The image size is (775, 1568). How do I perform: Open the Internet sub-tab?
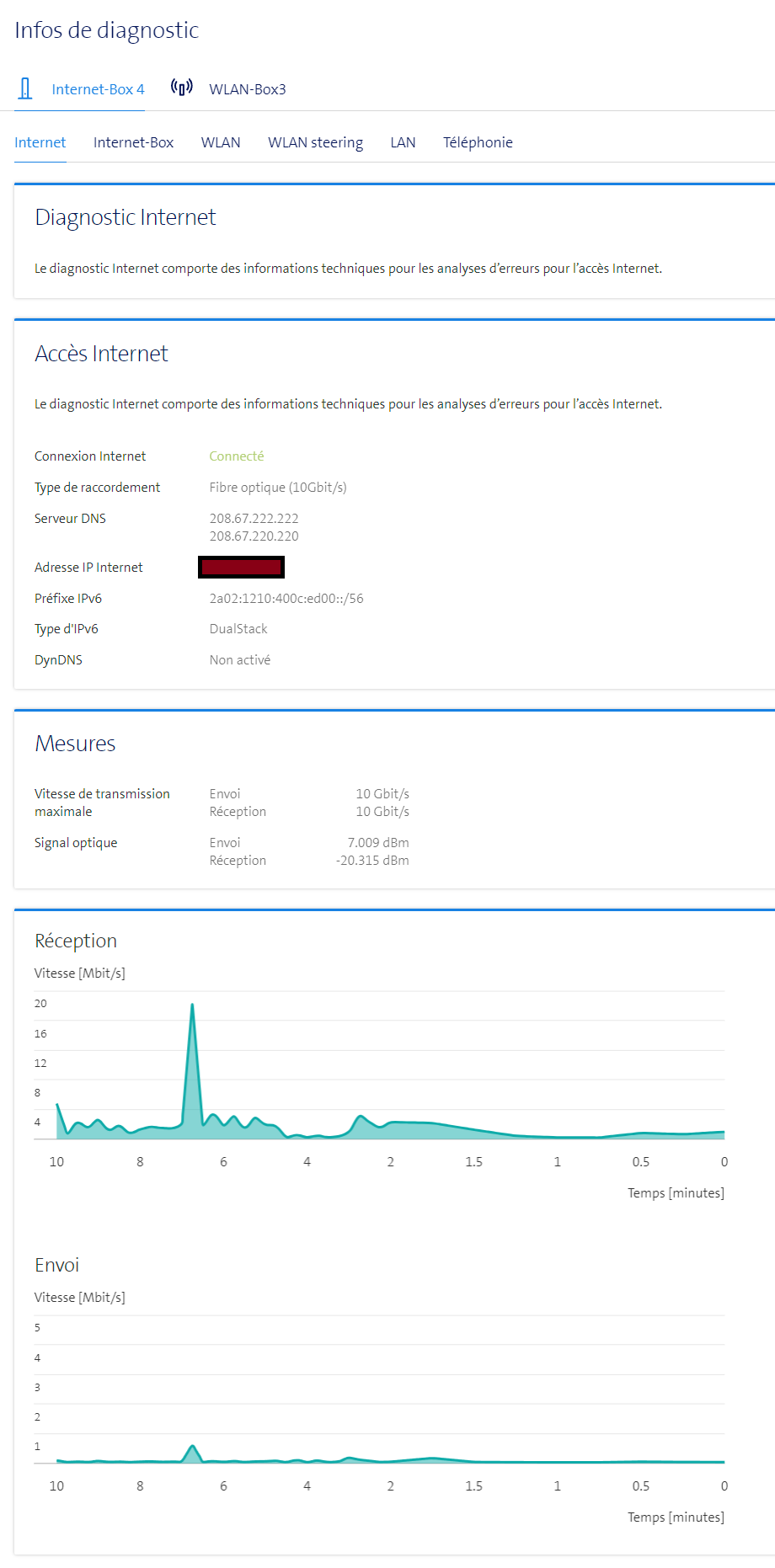pyautogui.click(x=40, y=142)
